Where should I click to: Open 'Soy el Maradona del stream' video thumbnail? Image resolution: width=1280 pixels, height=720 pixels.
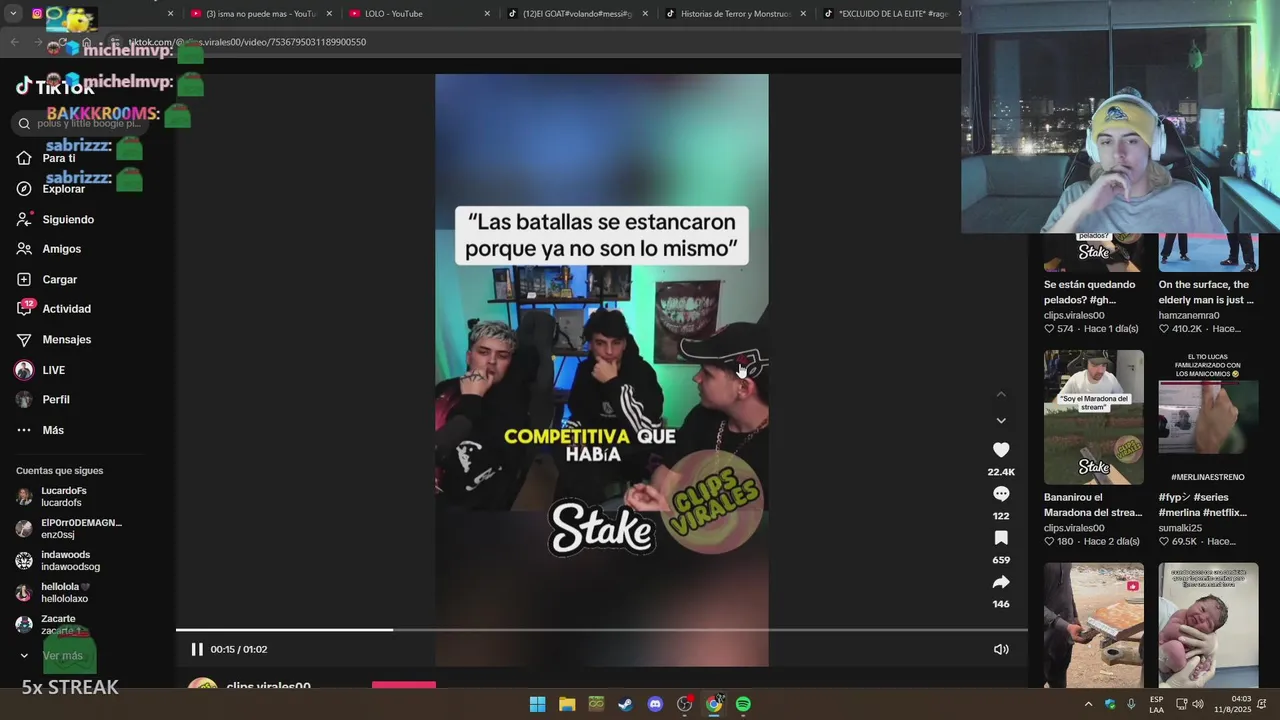point(1094,417)
